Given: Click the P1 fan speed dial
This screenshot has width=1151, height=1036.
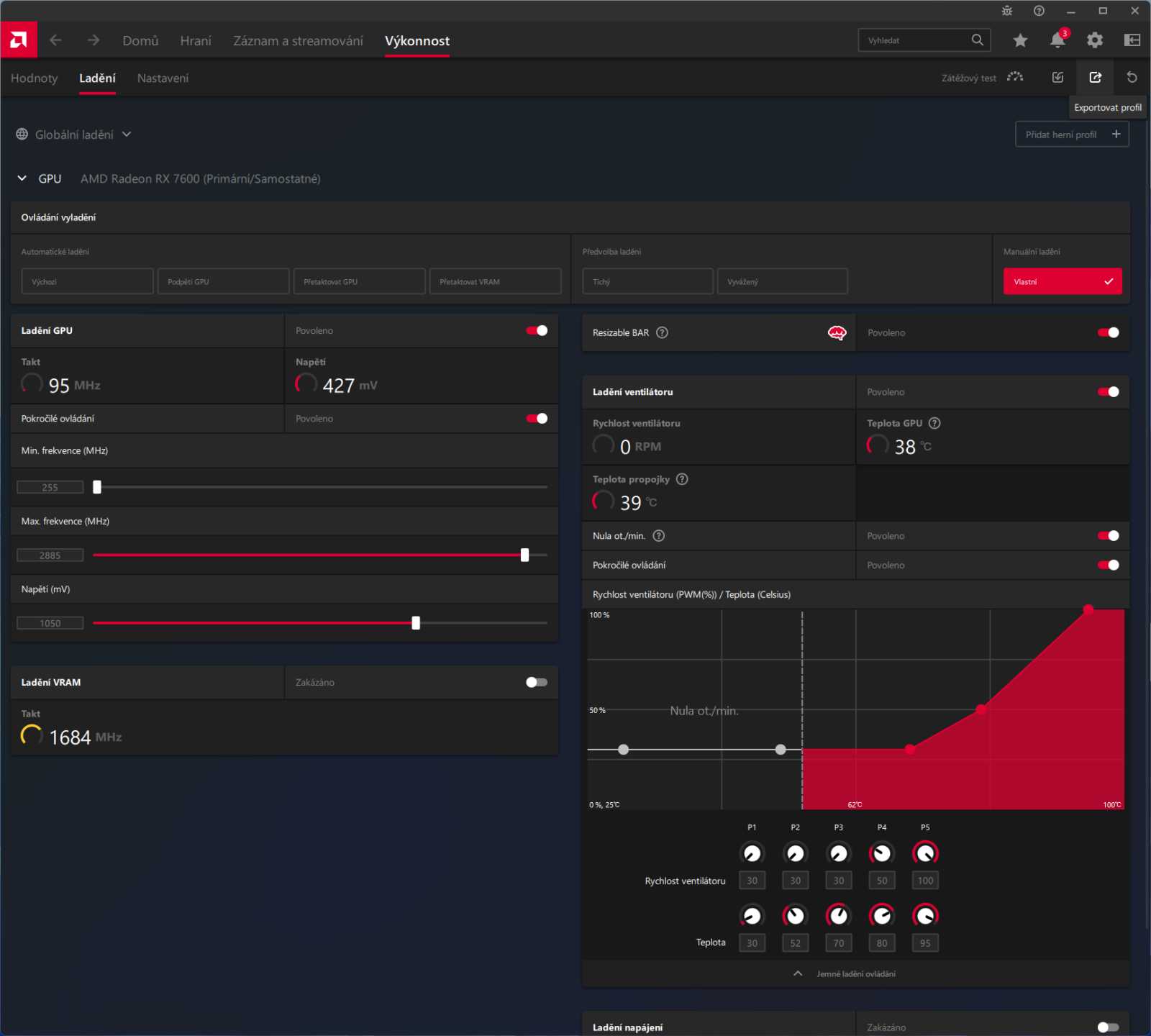Looking at the screenshot, I should (x=752, y=853).
